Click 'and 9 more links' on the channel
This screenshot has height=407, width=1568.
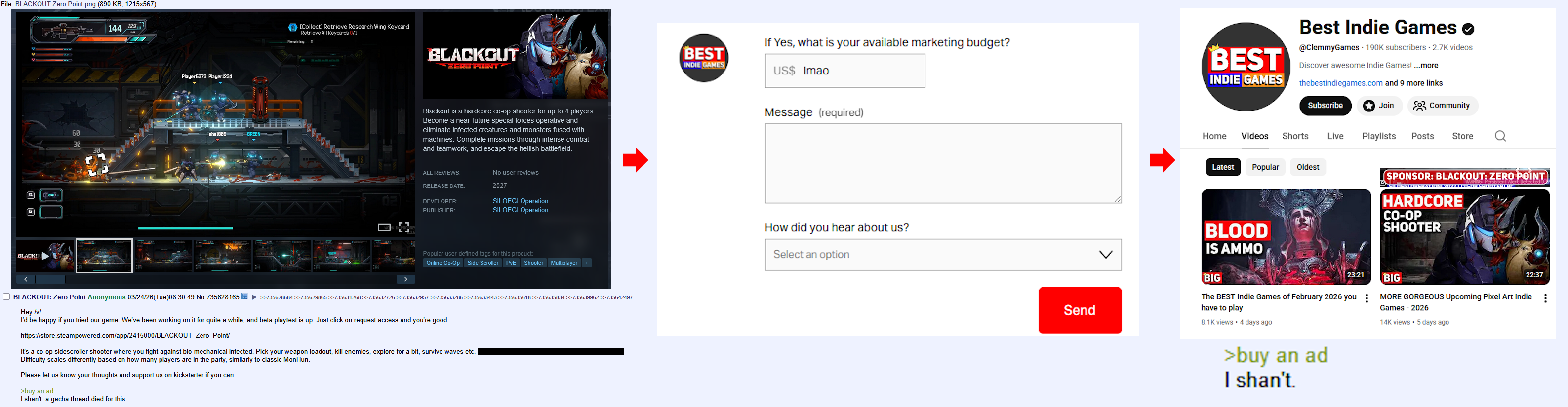click(x=1413, y=83)
